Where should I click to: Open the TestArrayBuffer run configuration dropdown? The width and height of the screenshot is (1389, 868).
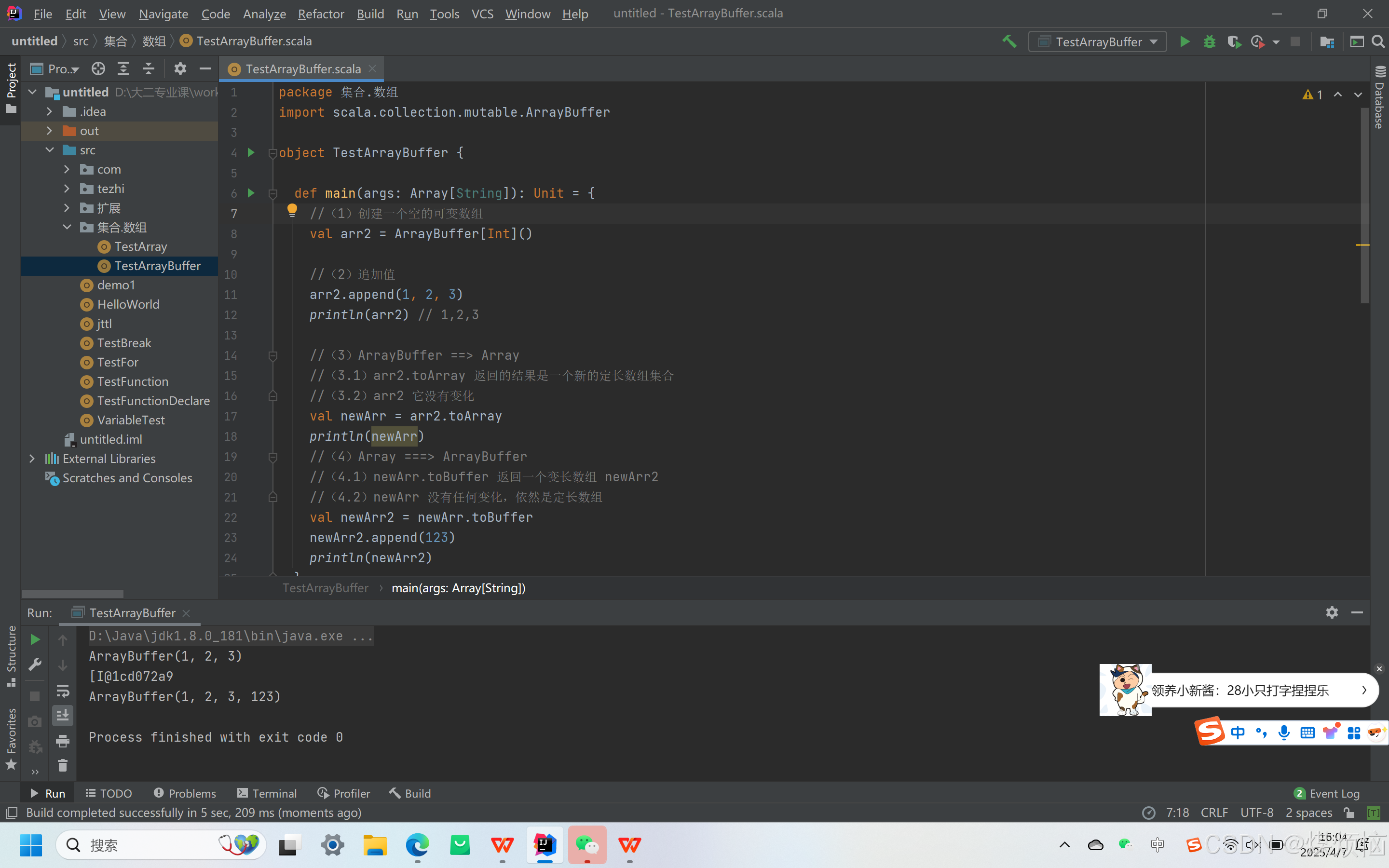coord(1097,42)
